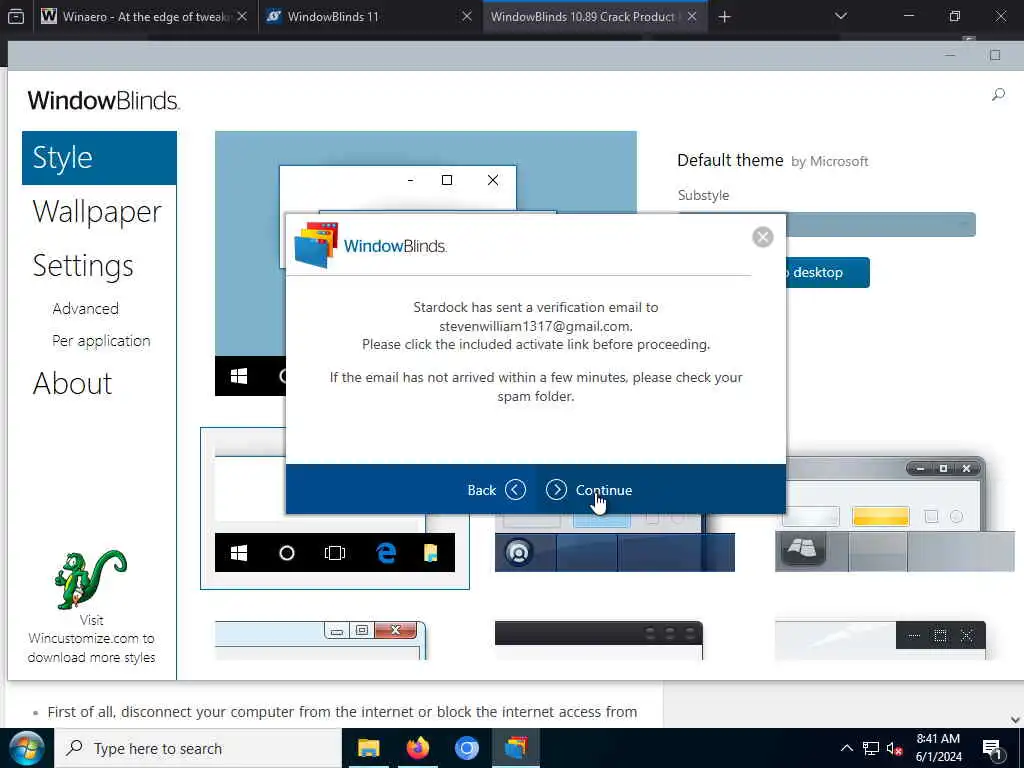Viewport: 1024px width, 768px height.
Task: Open the Windows Start orb
Action: pyautogui.click(x=27, y=748)
